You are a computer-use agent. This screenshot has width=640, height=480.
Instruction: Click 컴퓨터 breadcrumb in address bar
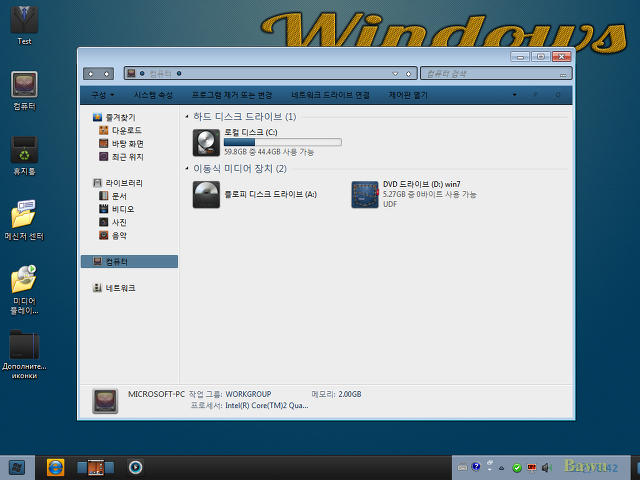[160, 73]
